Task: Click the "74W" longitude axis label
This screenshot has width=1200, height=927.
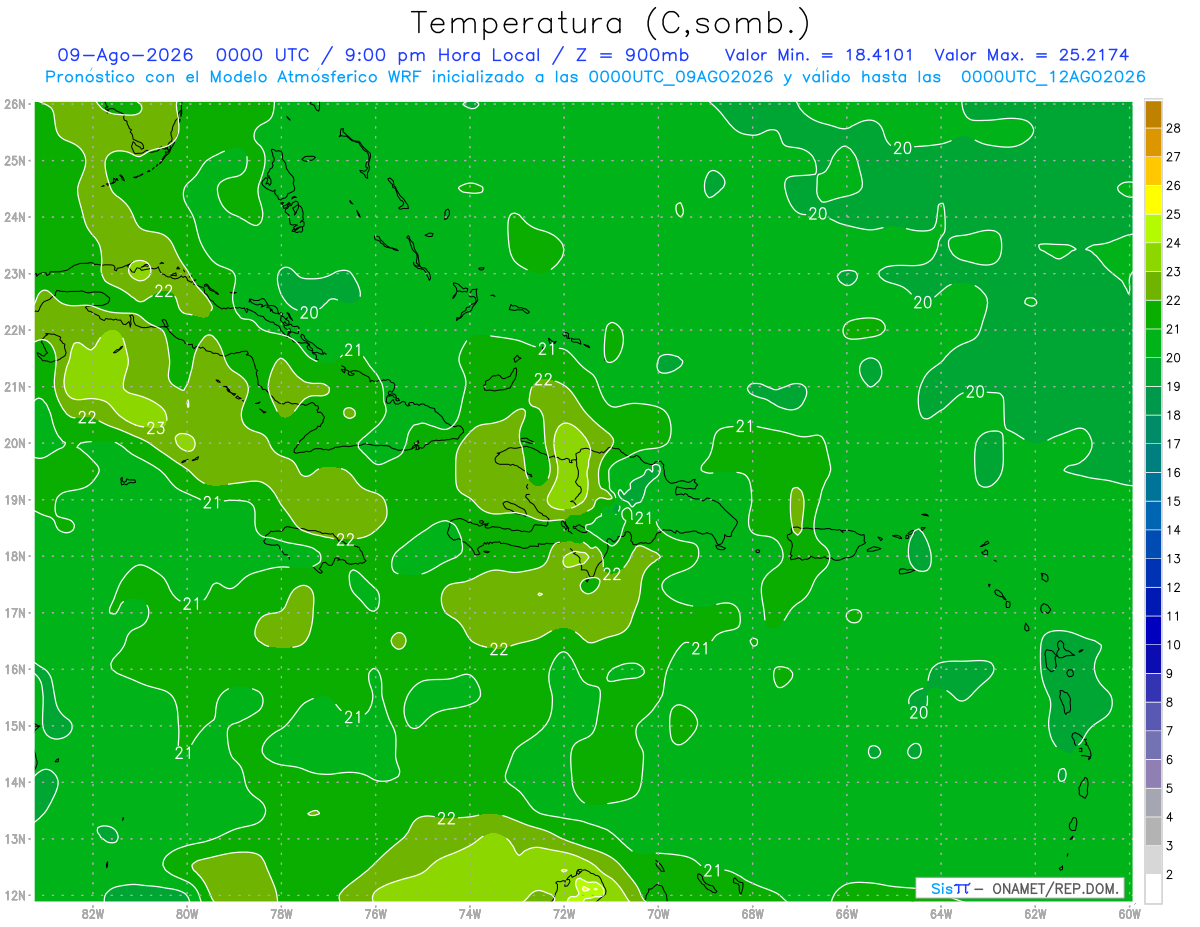Action: [469, 913]
